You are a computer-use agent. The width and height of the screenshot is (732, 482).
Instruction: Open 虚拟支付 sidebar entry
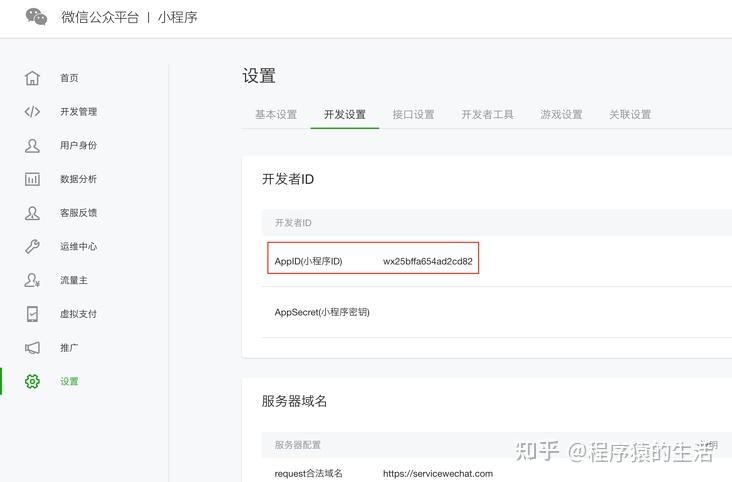[78, 314]
